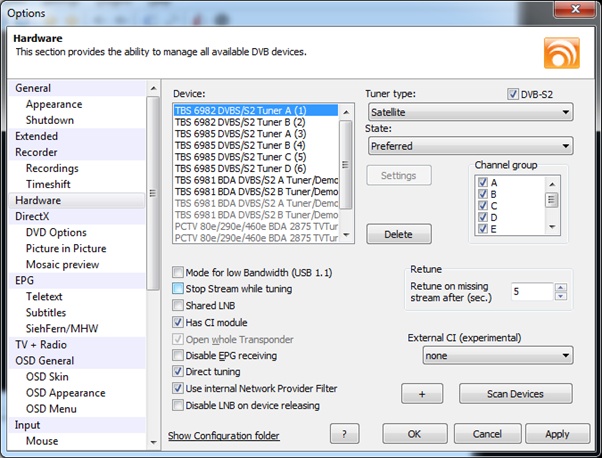Uncheck channel group A
Screen dimensions: 602x458
pyautogui.click(x=483, y=182)
